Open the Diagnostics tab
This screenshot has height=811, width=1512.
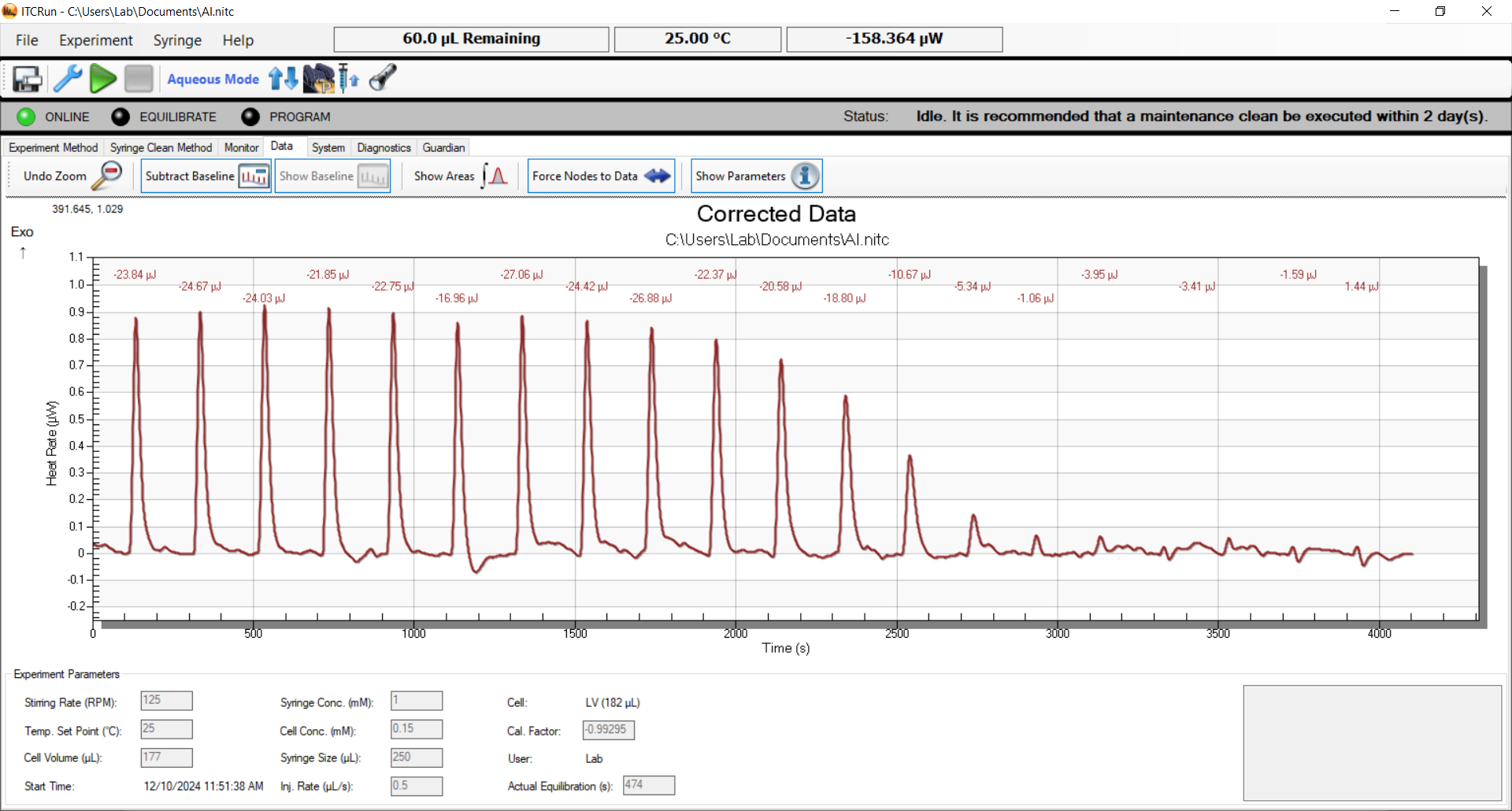click(x=384, y=147)
